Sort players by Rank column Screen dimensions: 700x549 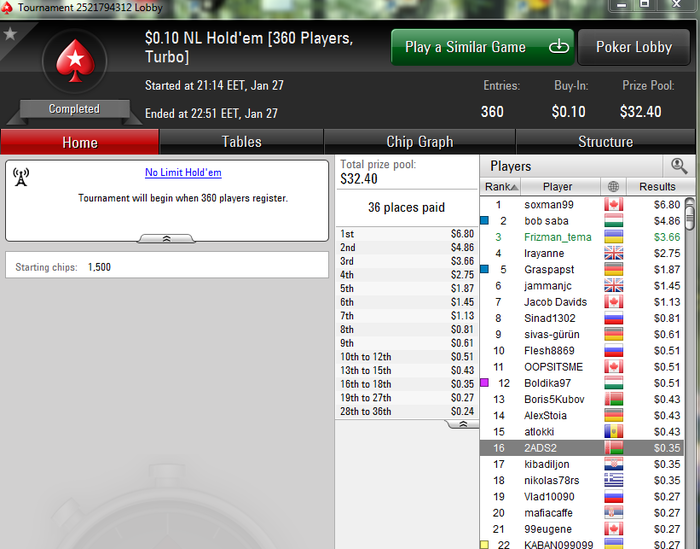500,187
